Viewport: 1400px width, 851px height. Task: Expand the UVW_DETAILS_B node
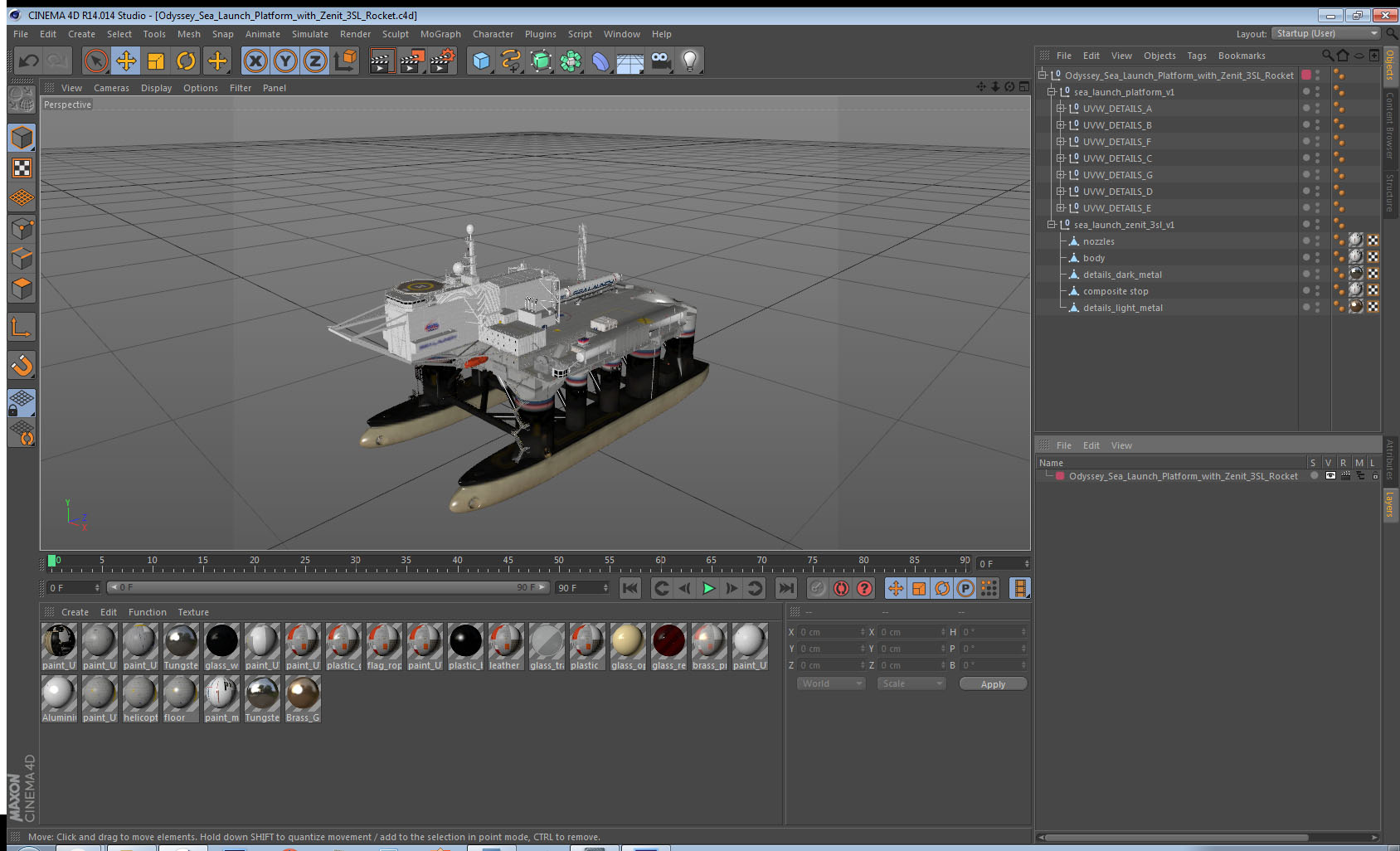pyautogui.click(x=1060, y=125)
